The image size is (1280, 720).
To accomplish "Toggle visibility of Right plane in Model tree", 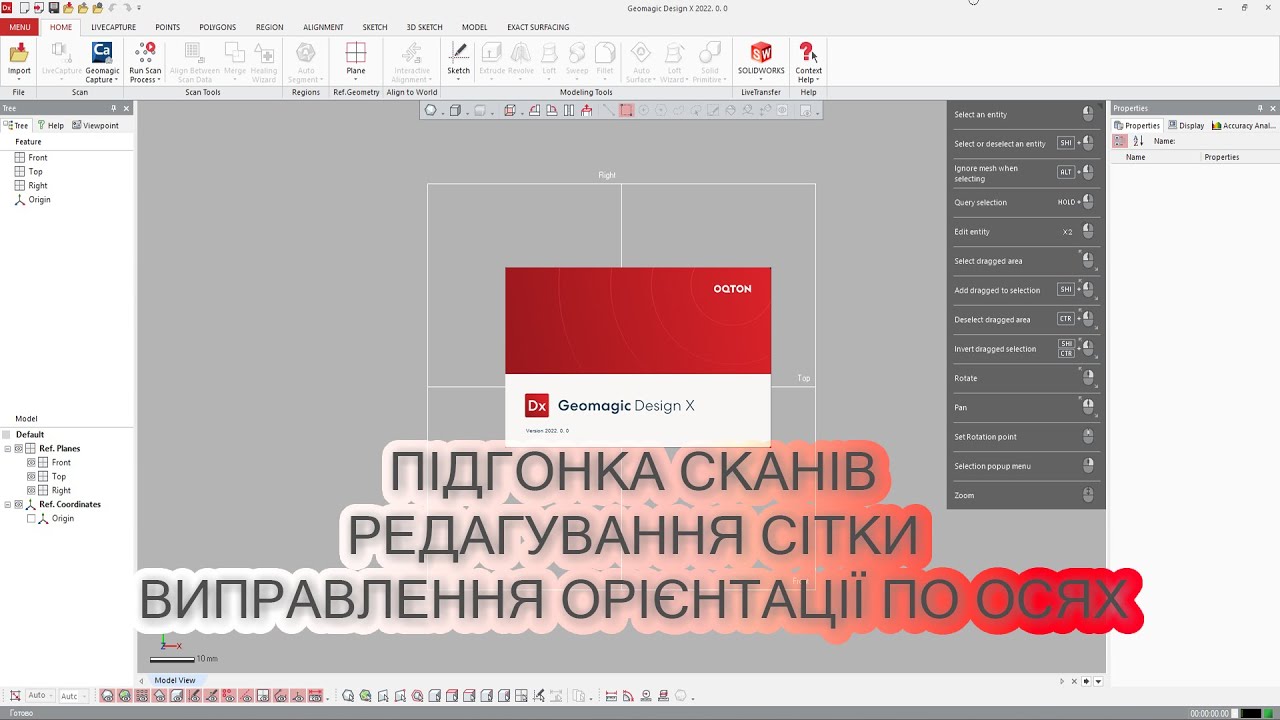I will (x=31, y=491).
